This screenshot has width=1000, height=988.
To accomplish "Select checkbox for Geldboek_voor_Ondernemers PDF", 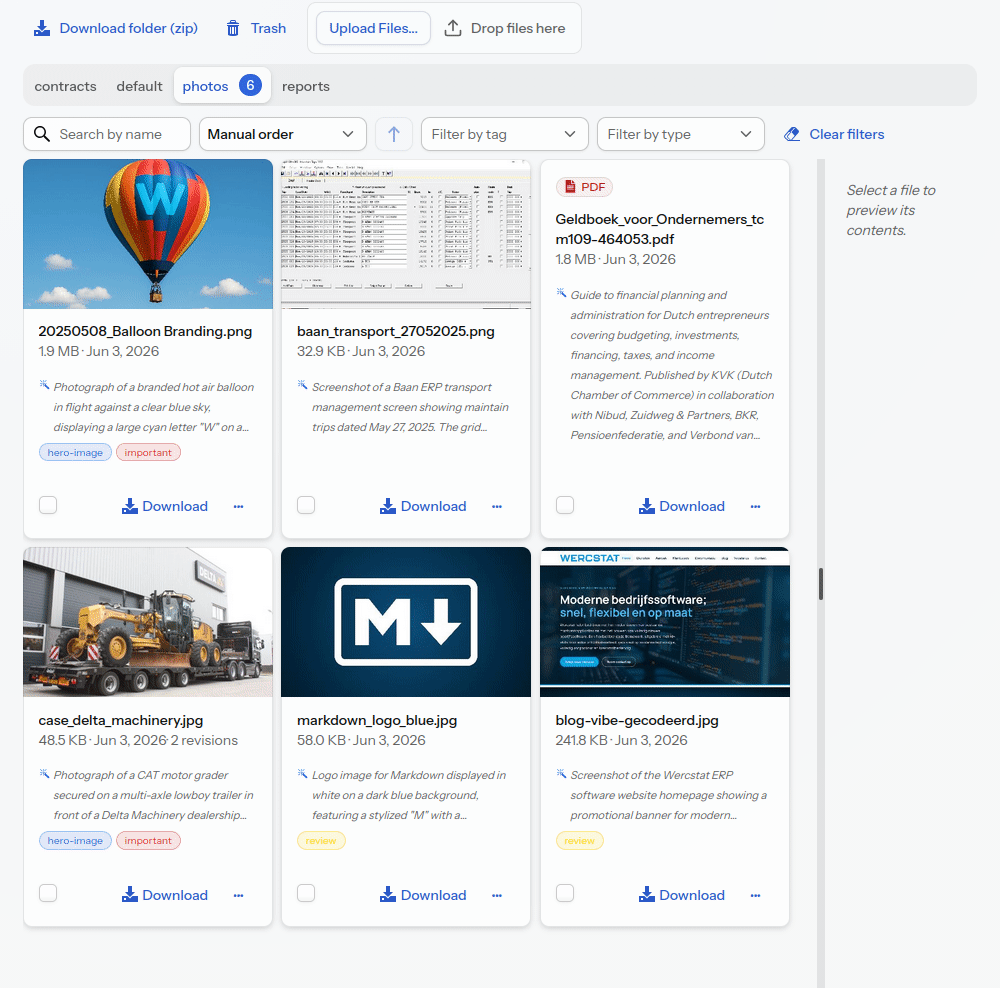I will tap(565, 505).
